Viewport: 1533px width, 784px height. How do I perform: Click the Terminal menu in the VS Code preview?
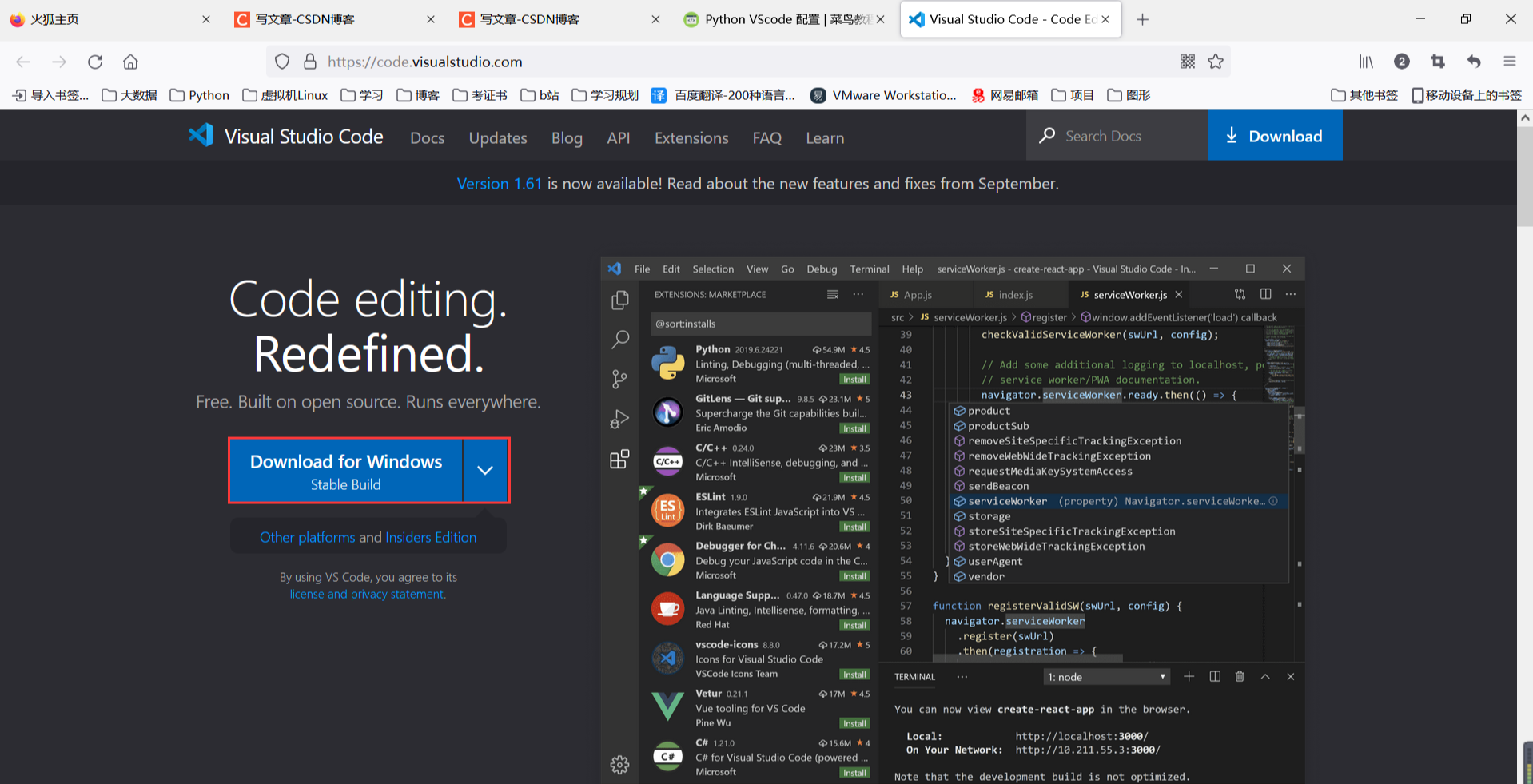[x=870, y=269]
